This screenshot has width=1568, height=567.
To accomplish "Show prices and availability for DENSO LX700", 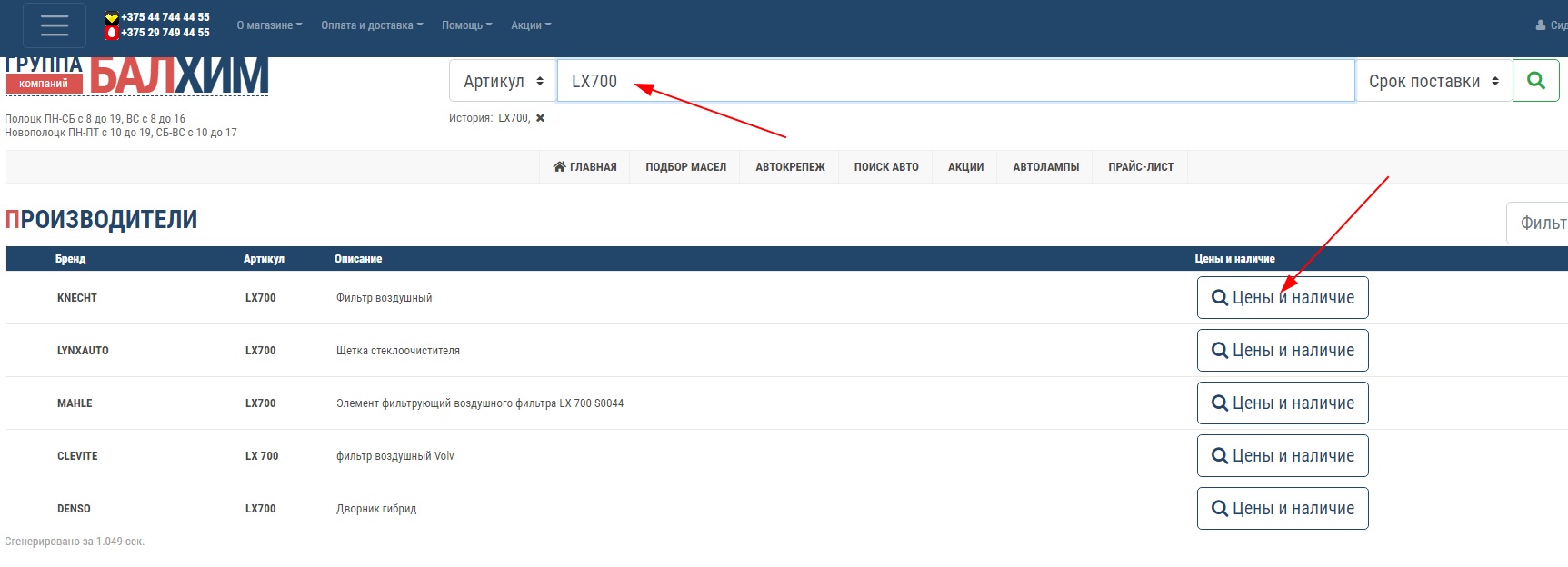I will coord(1282,509).
